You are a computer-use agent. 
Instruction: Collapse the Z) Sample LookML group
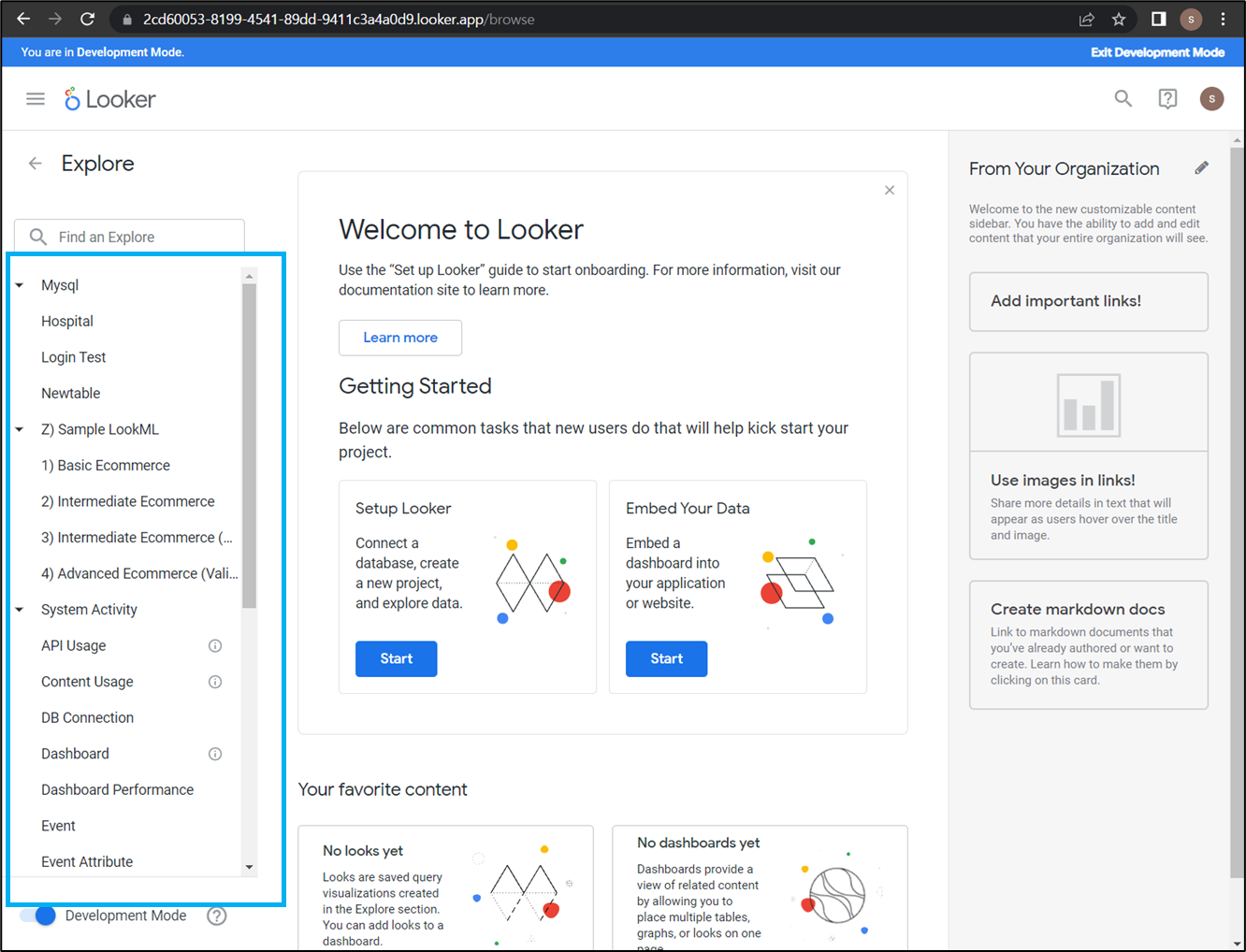point(20,429)
